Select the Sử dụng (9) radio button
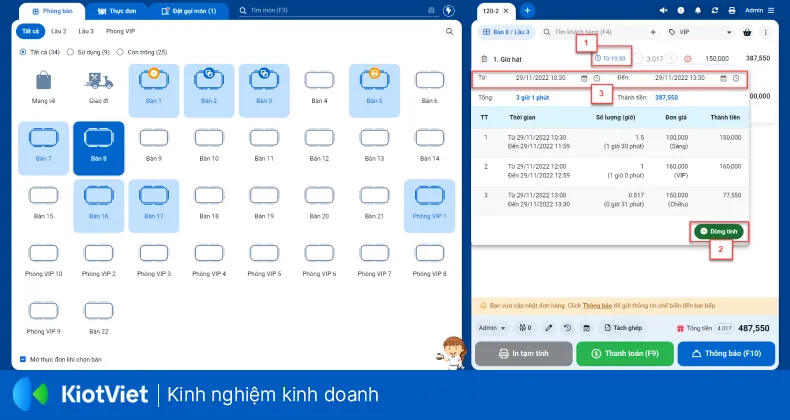 pyautogui.click(x=70, y=52)
